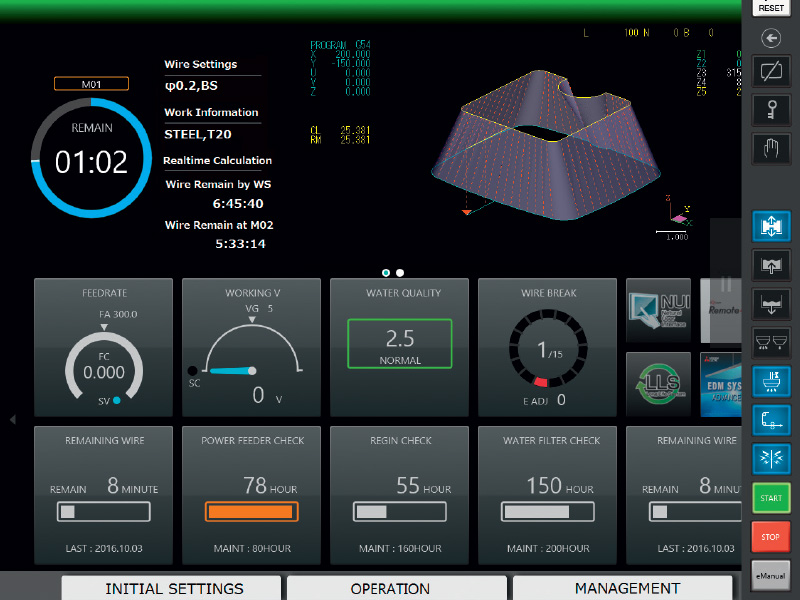Open the MANAGEMENT tab

623,588
